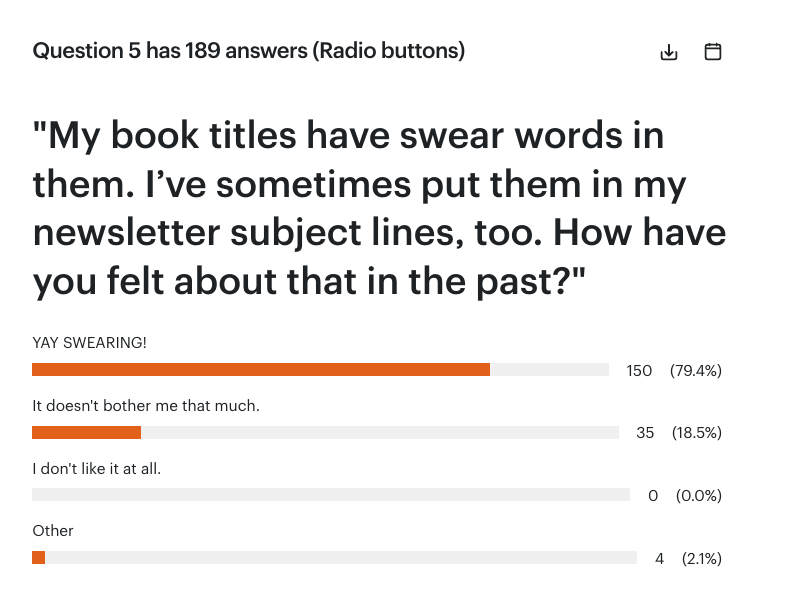Viewport: 785px width, 593px height.
Task: Select the 4 responses count
Action: point(660,558)
